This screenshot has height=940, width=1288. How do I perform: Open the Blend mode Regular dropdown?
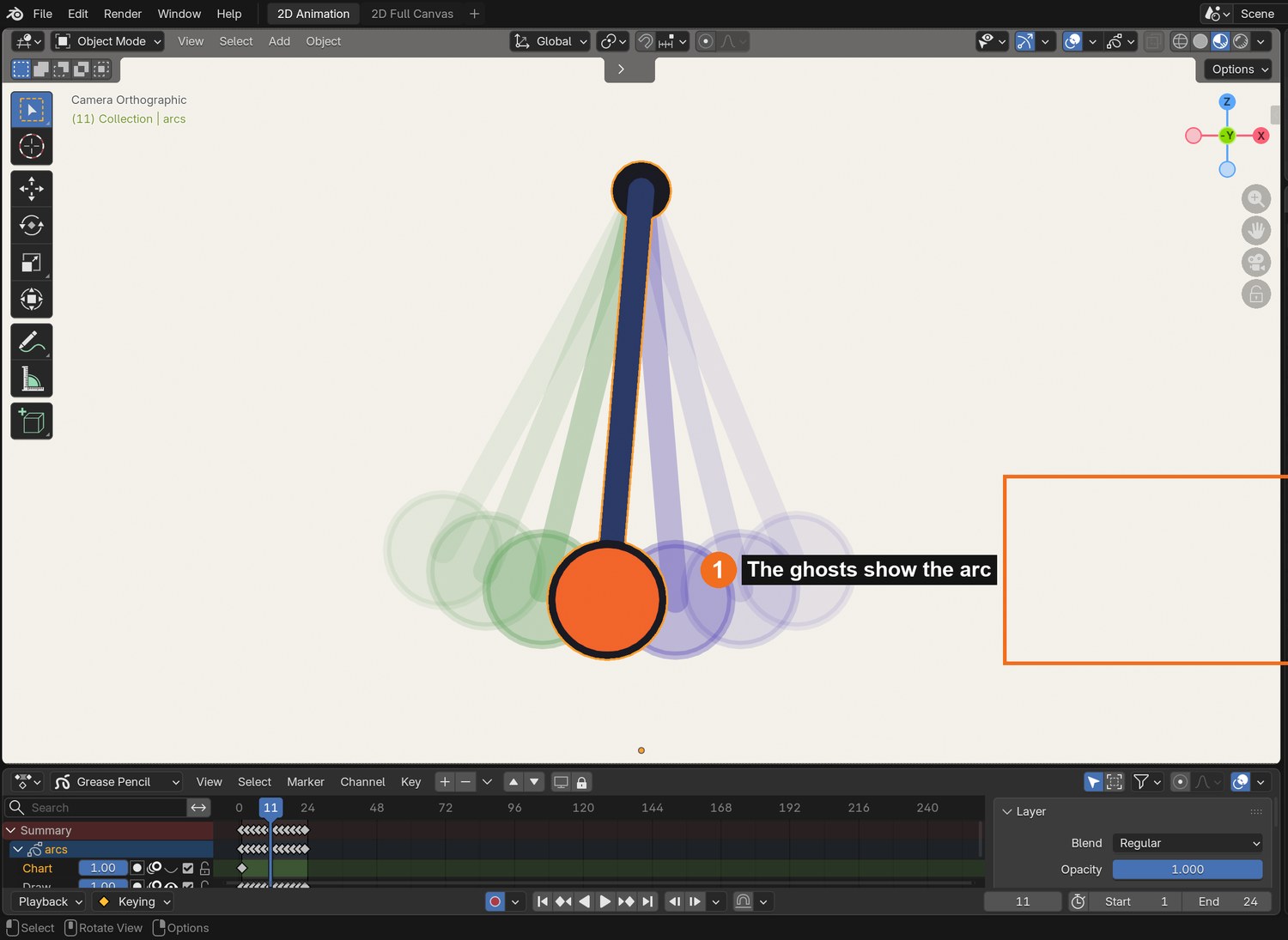point(1188,843)
